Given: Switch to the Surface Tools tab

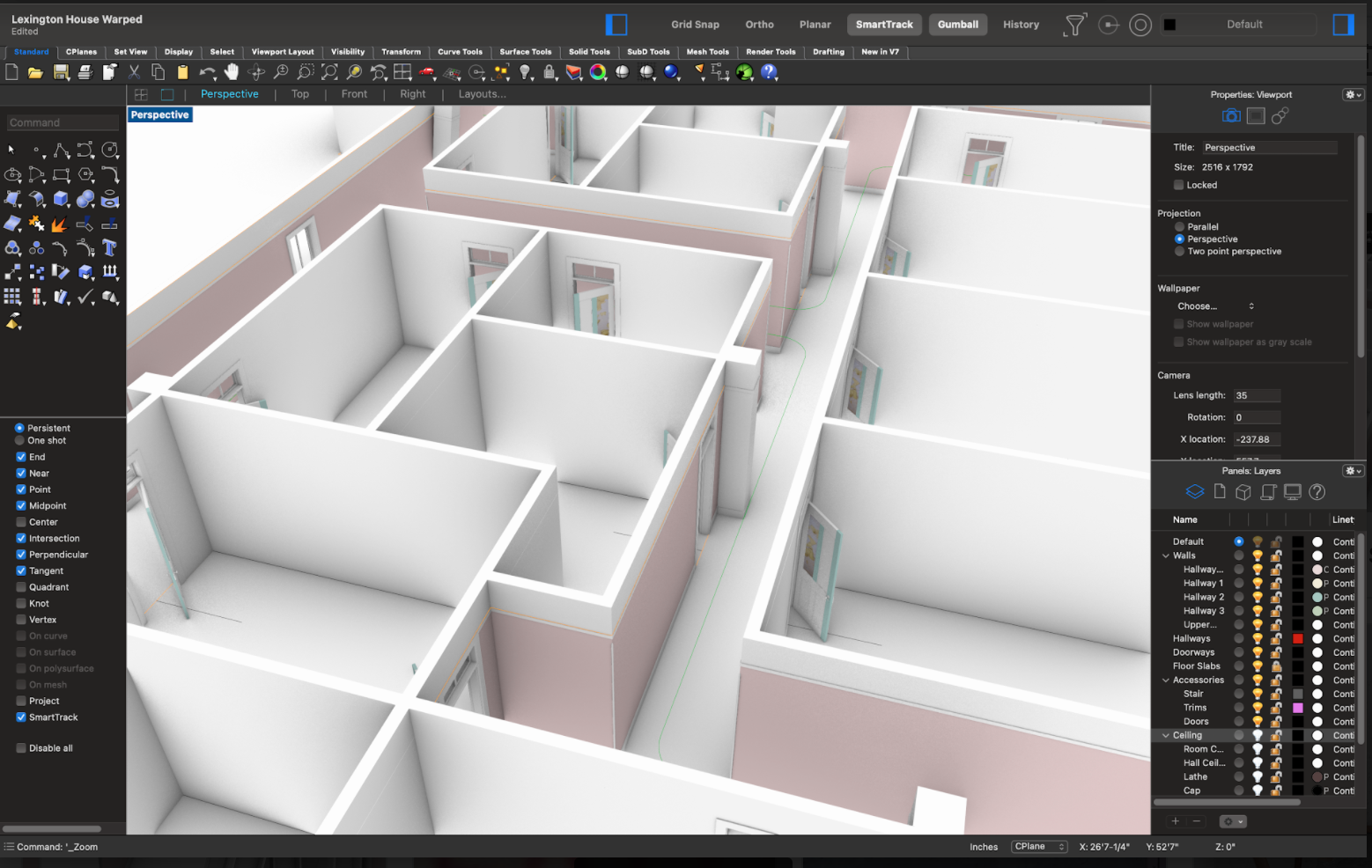Looking at the screenshot, I should [525, 52].
